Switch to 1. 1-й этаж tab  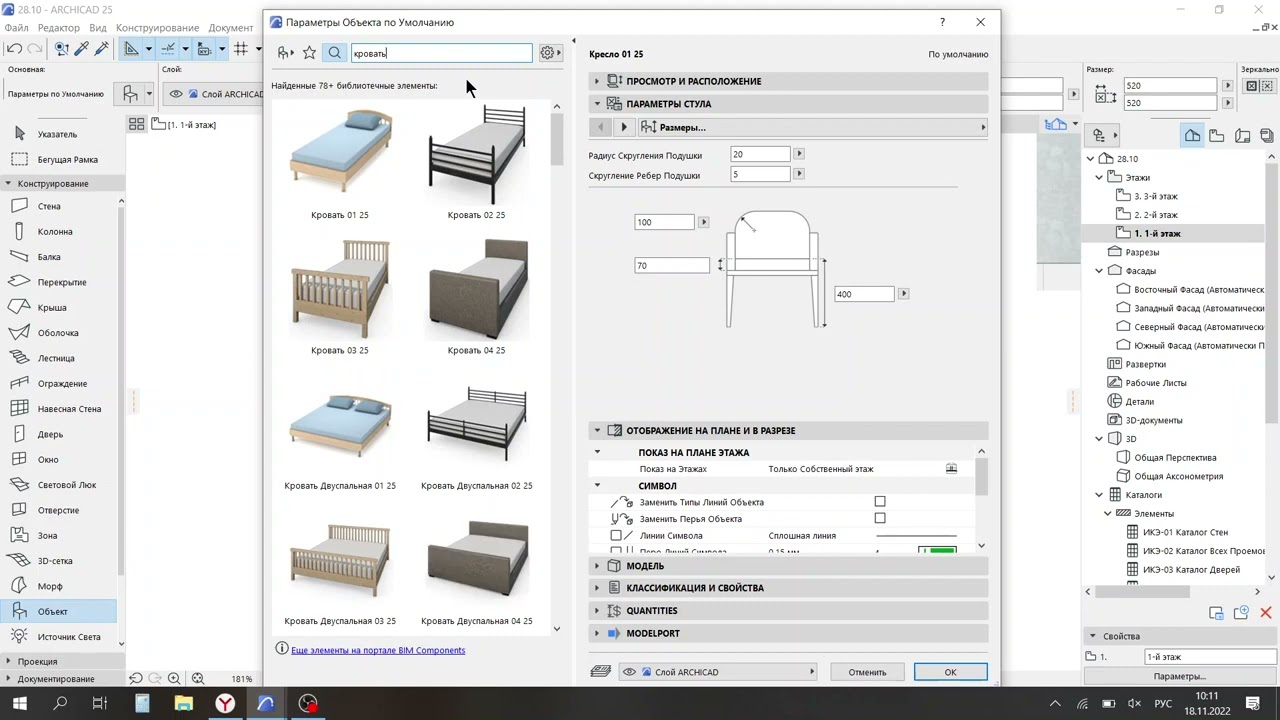183,125
